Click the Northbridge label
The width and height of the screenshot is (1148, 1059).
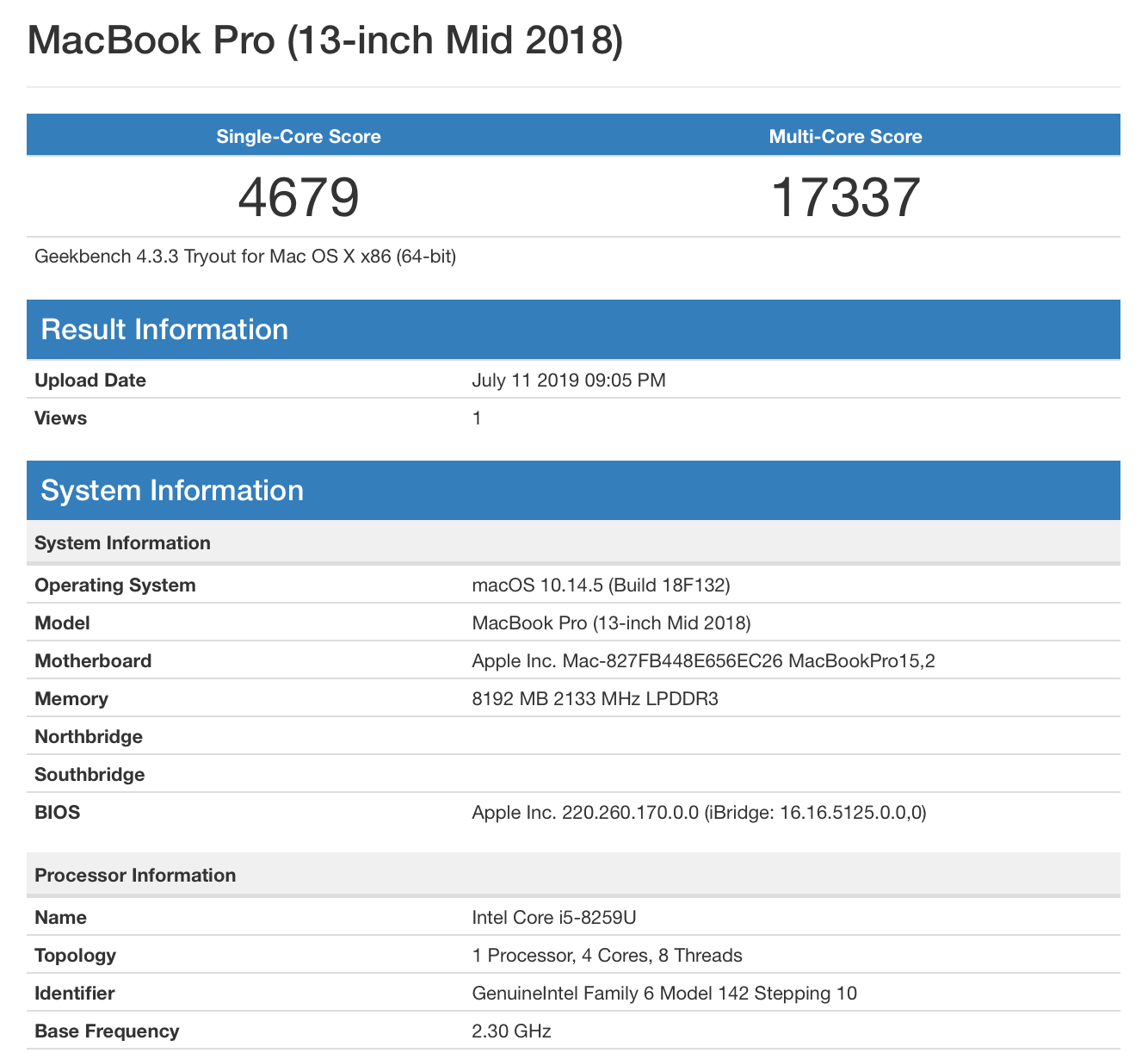pyautogui.click(x=89, y=737)
